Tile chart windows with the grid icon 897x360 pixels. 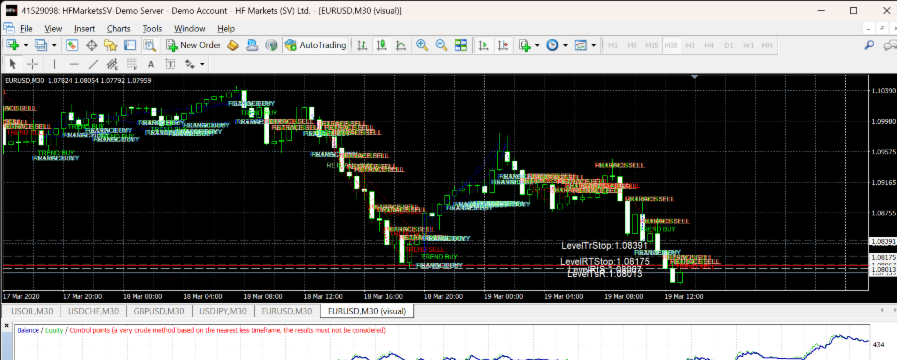point(461,45)
